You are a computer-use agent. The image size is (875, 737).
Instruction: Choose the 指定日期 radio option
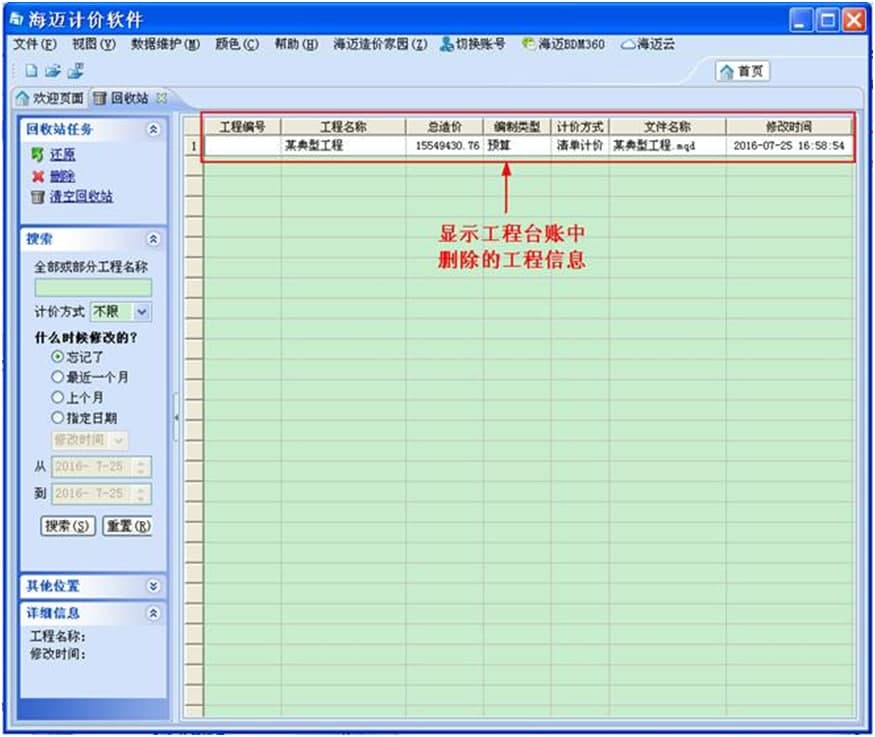[x=58, y=417]
